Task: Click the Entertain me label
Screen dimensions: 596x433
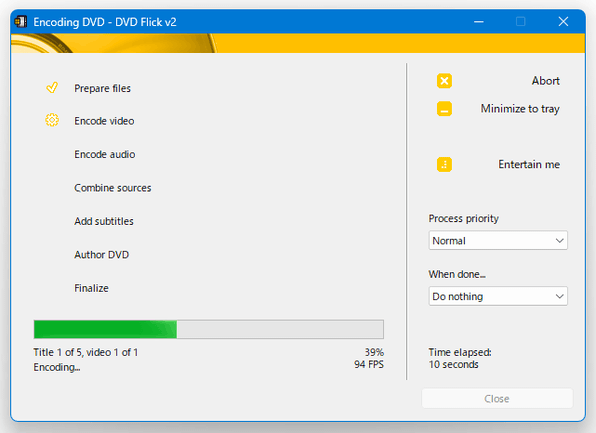Action: (x=529, y=164)
